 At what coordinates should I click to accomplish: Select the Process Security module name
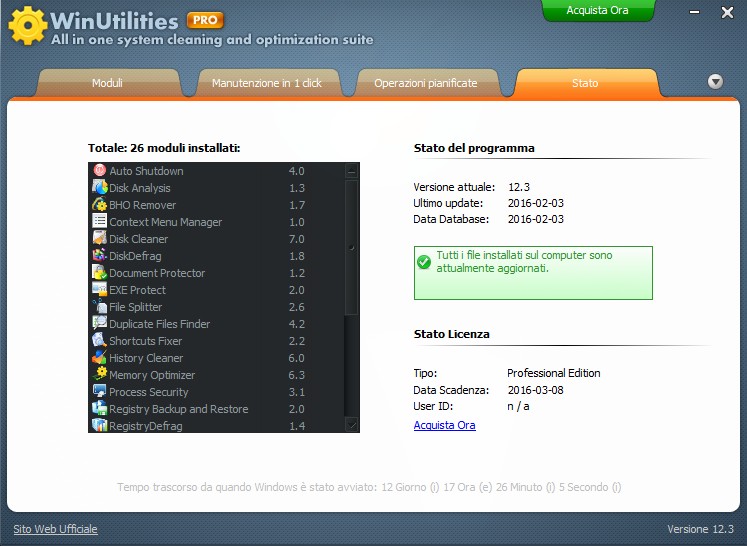(x=149, y=392)
